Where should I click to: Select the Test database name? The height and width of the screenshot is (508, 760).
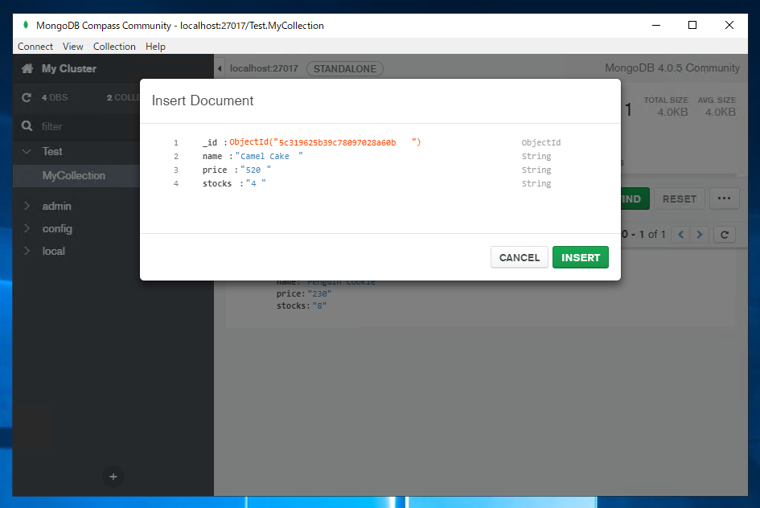tap(52, 151)
